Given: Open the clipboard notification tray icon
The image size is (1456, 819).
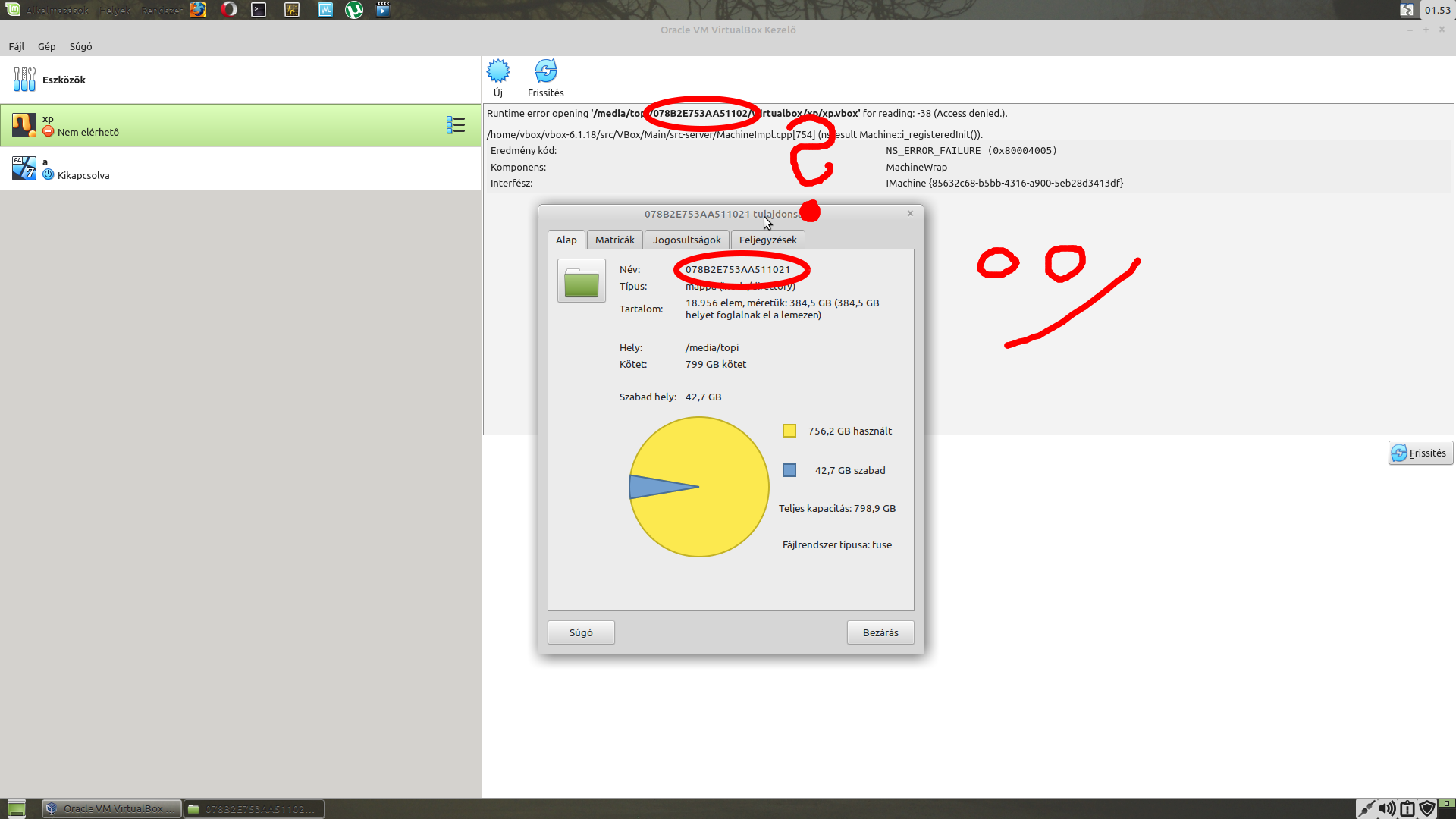Looking at the screenshot, I should click(1407, 808).
